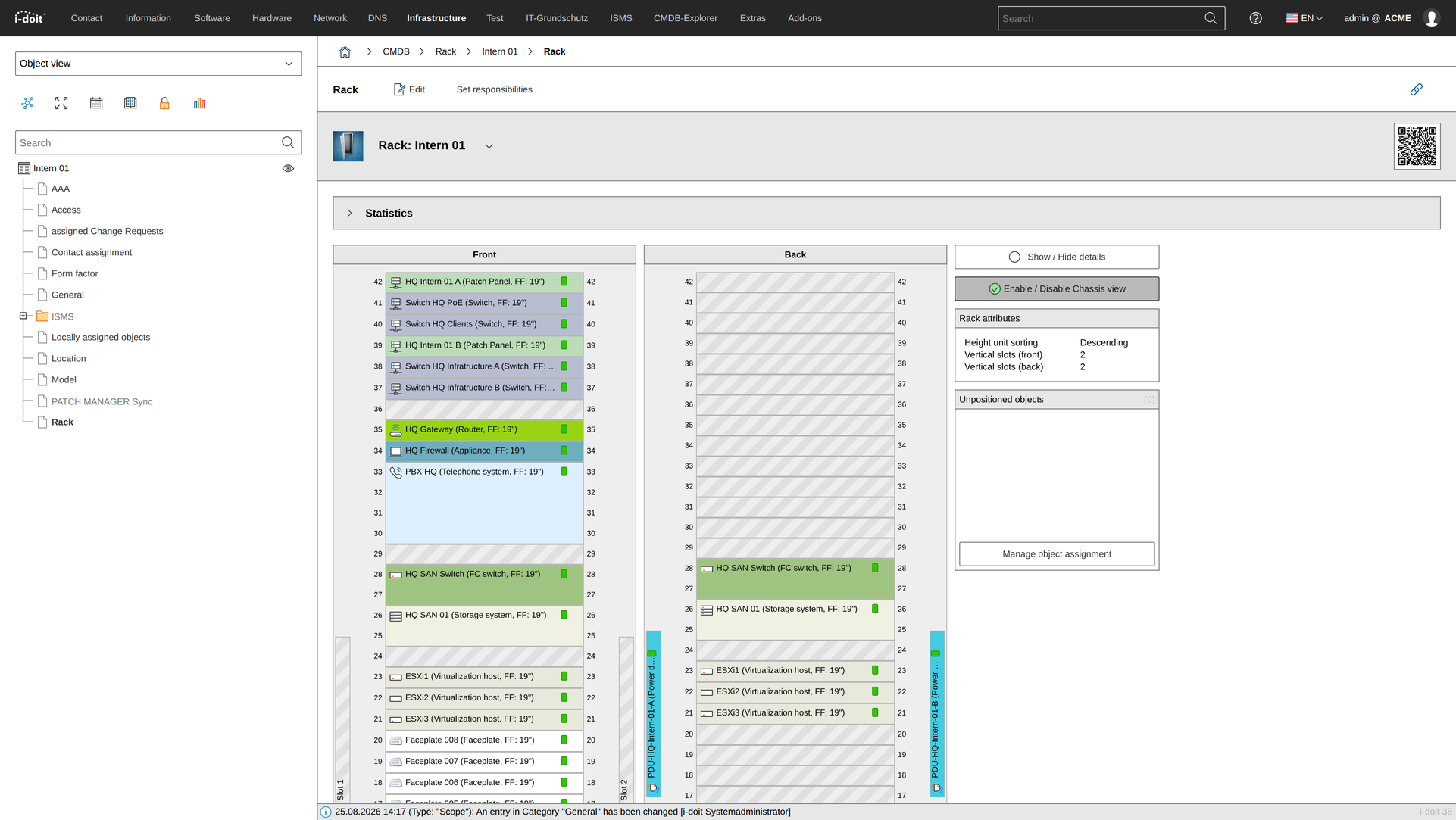1456x820 pixels.
Task: Click the fullscreen expand icon in sidebar
Action: [61, 103]
